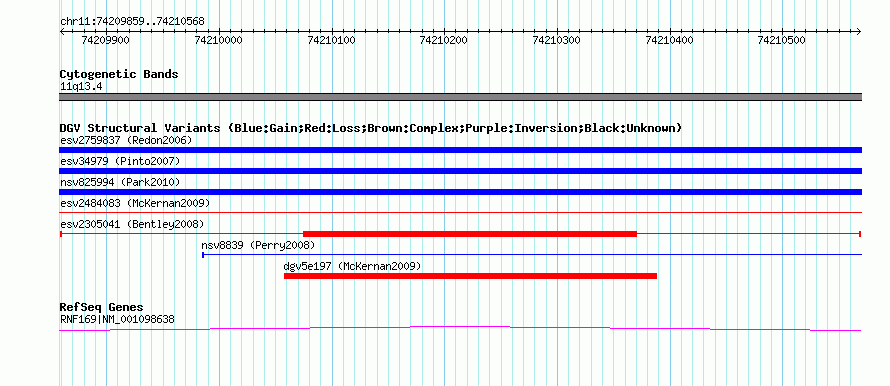890x386 pixels.
Task: Click the thin blue line of nsv8839
Action: pos(532,255)
